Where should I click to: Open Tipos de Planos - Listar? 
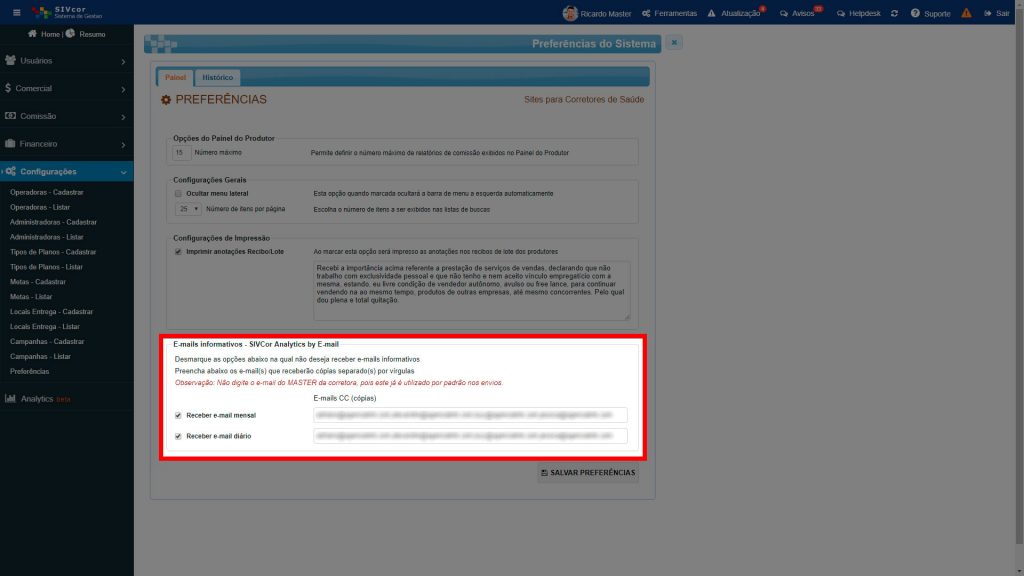pos(46,266)
